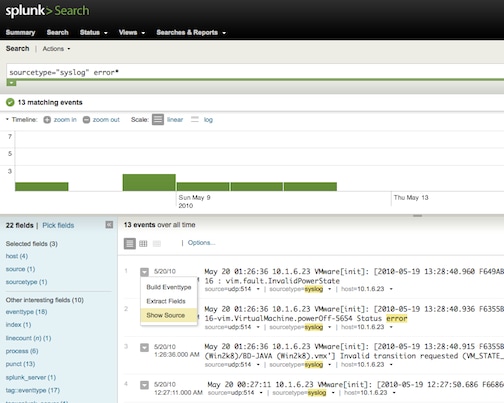Select the first timeline bar on left
Viewport: 504px width, 403px height.
coord(42,187)
